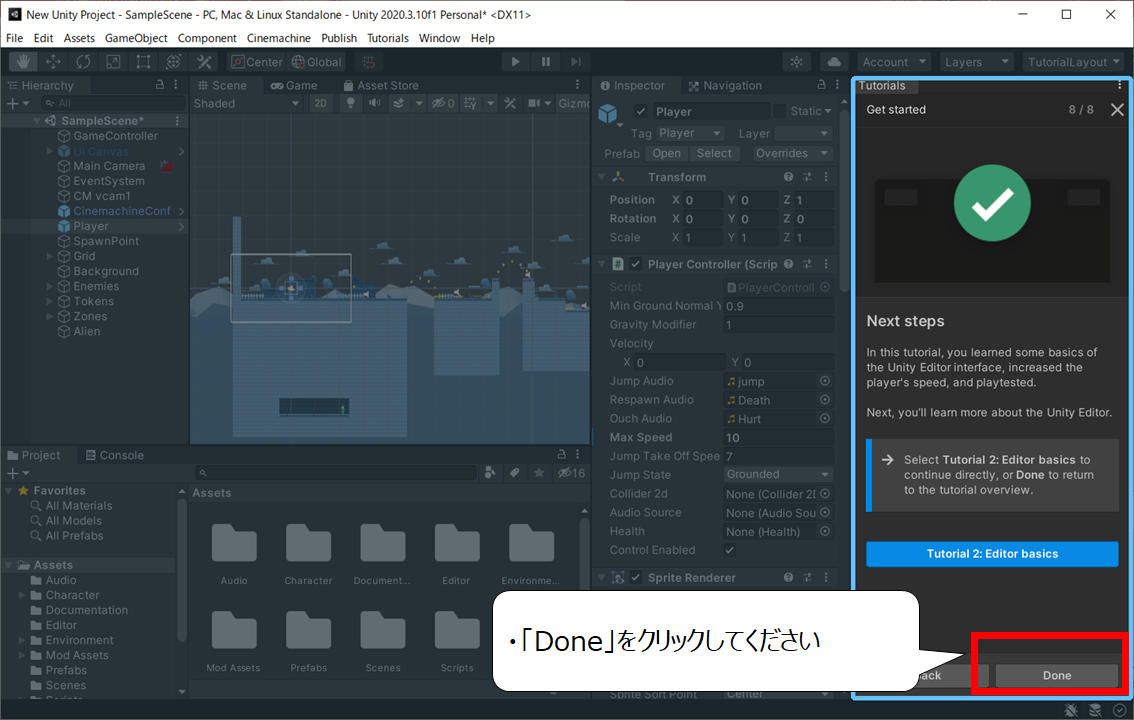The height and width of the screenshot is (720, 1134).
Task: Open the Account dropdown
Action: (894, 62)
